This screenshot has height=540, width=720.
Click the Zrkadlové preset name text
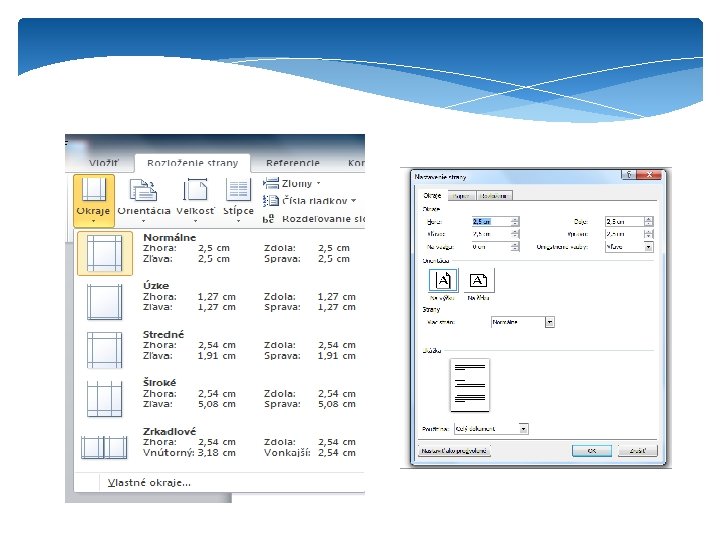pyautogui.click(x=169, y=431)
